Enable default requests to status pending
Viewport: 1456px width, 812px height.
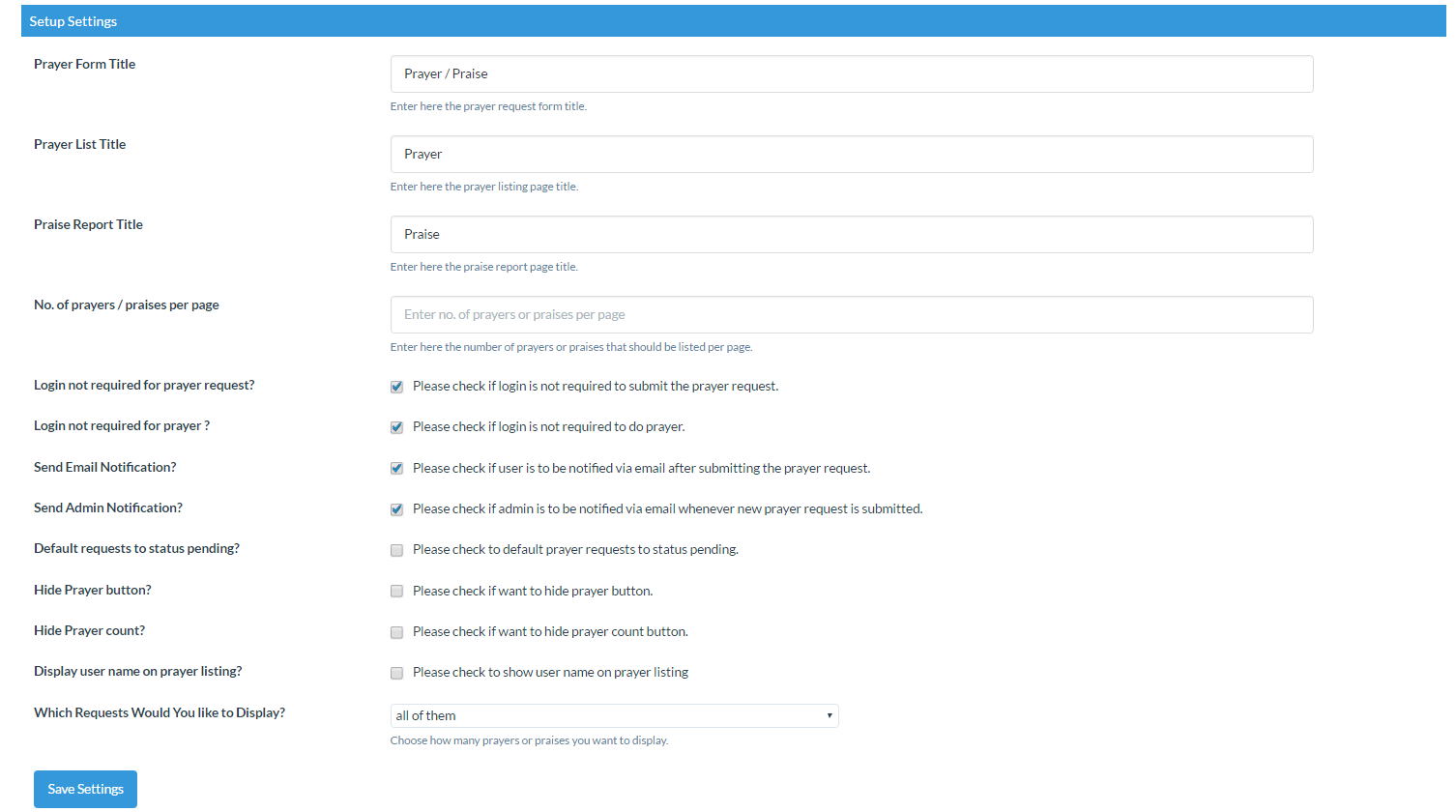[396, 550]
